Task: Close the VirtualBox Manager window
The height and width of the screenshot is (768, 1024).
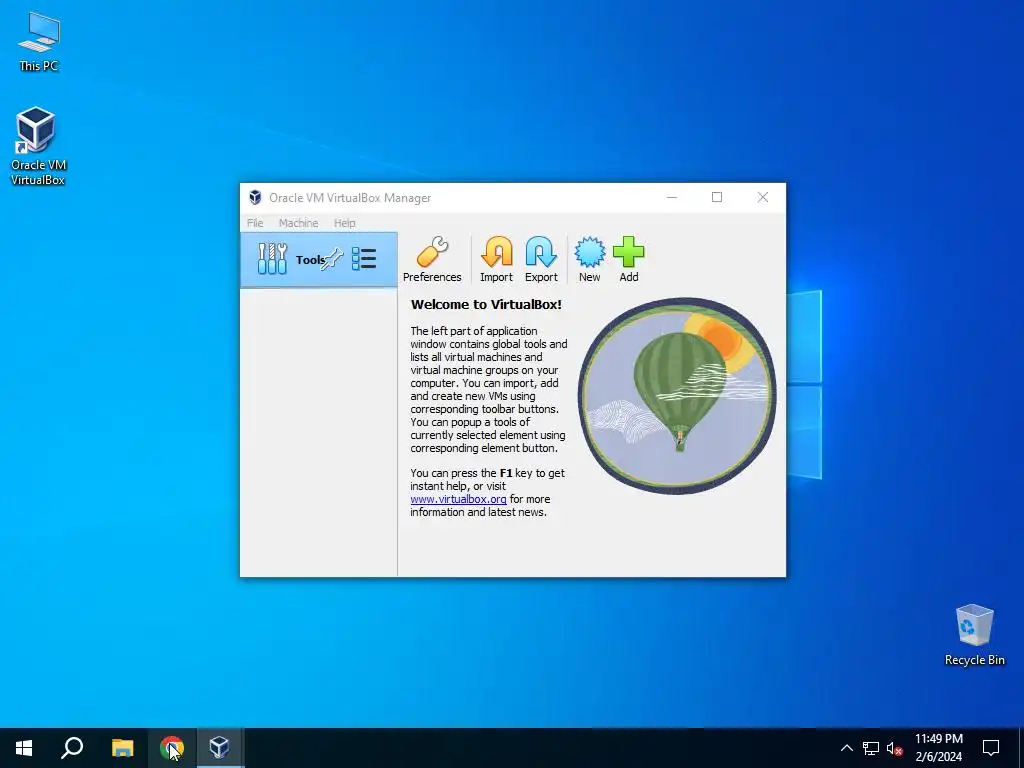Action: pos(762,197)
